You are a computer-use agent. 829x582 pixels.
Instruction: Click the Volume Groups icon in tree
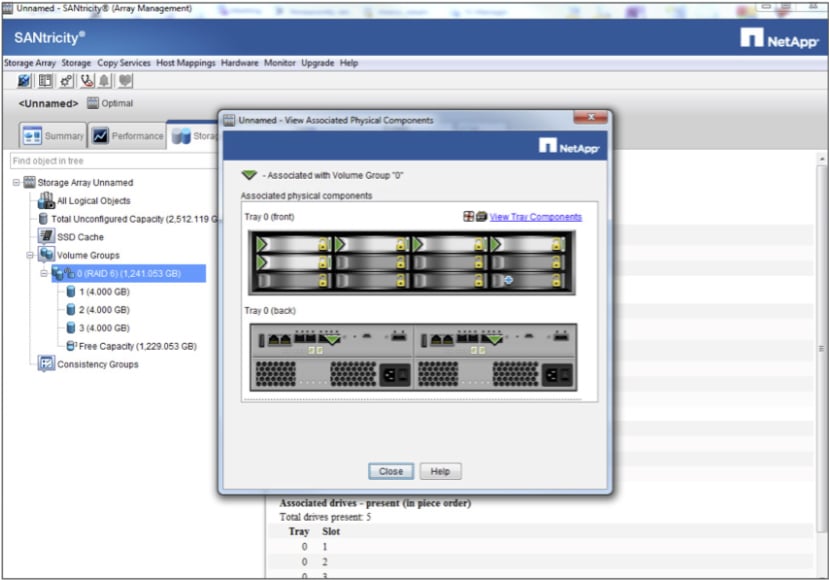tap(47, 255)
